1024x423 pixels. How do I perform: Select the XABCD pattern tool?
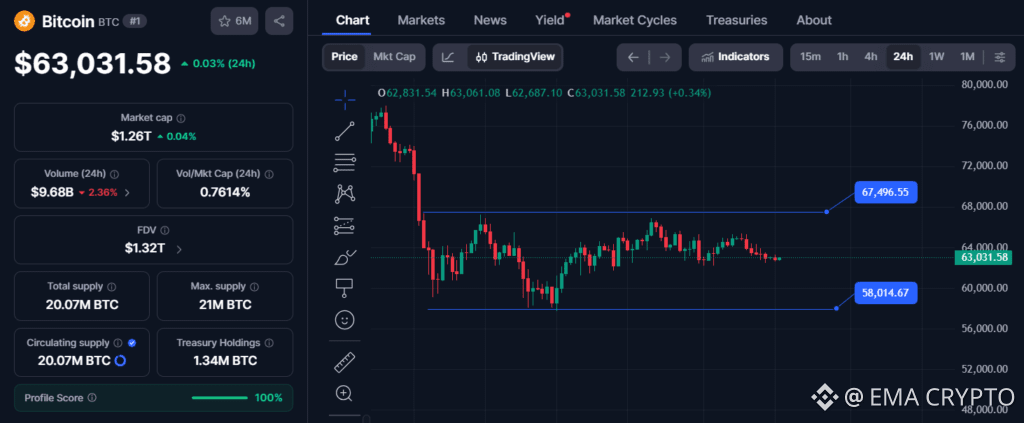click(344, 194)
